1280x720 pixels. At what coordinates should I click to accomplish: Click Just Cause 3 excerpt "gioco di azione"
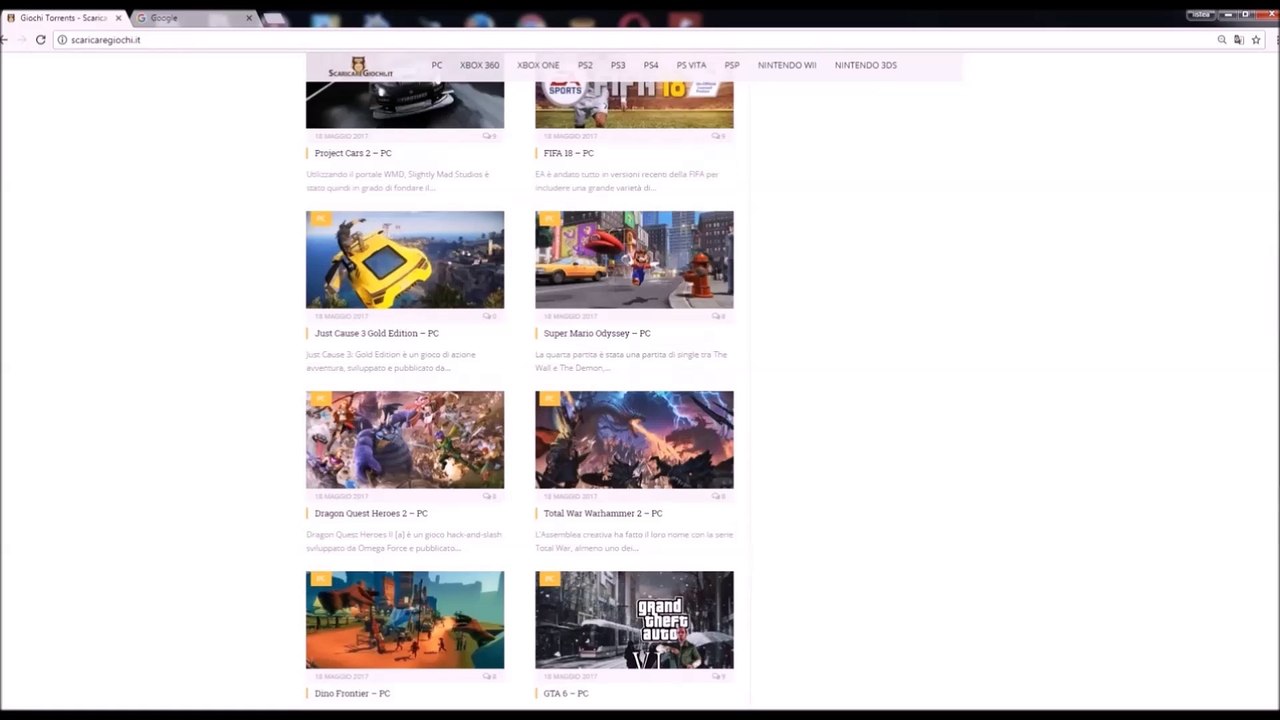[x=391, y=361]
